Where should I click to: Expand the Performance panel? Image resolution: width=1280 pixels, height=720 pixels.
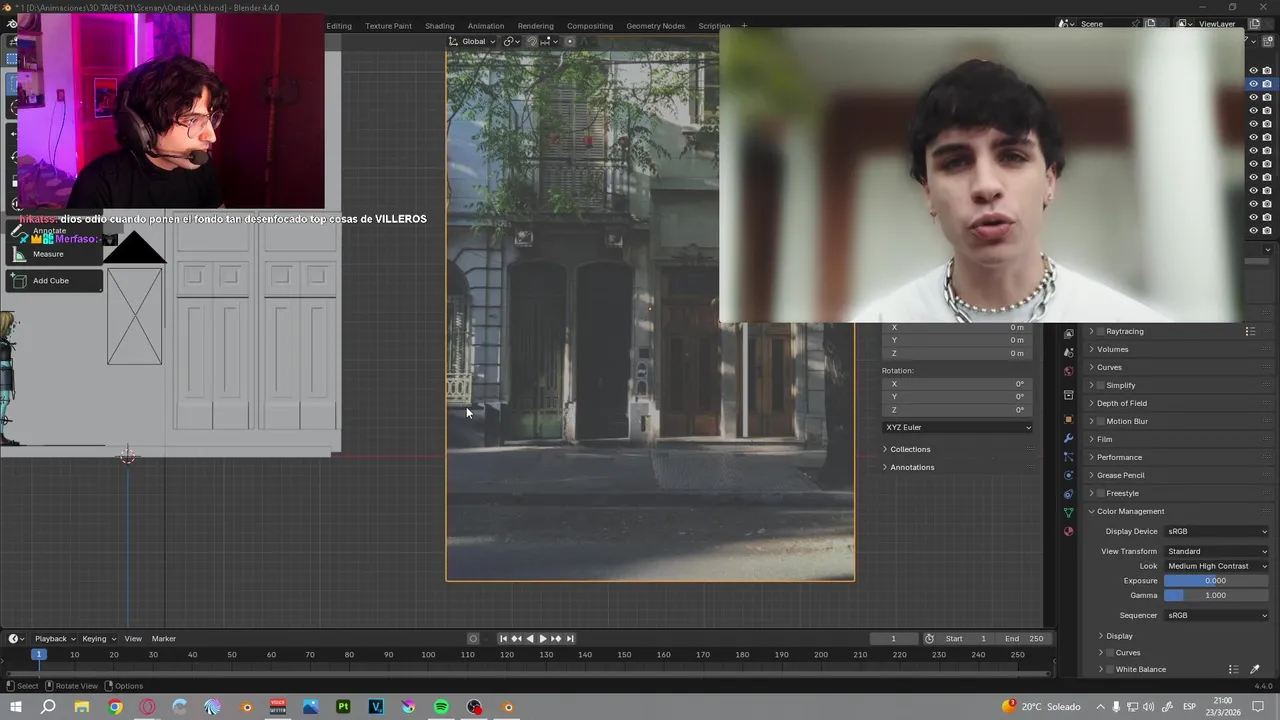pyautogui.click(x=1119, y=457)
